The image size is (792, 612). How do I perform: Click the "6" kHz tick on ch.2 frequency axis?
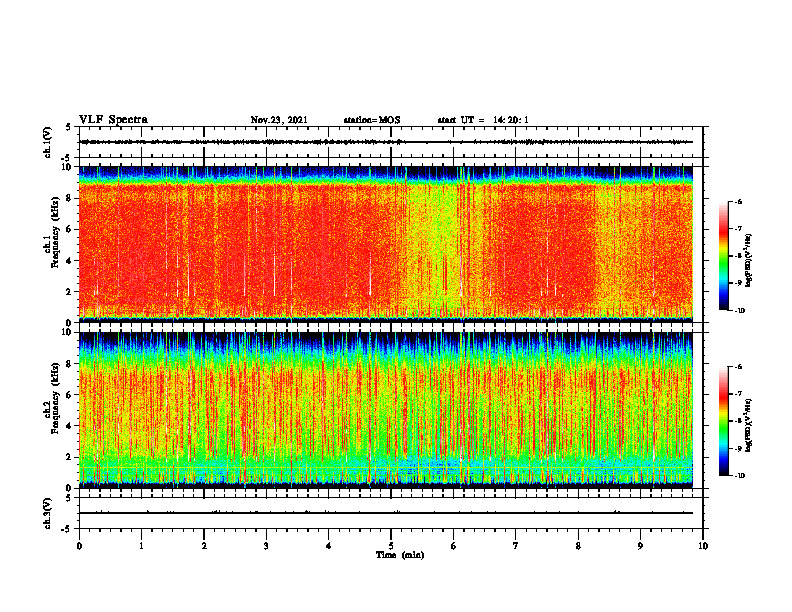point(70,395)
